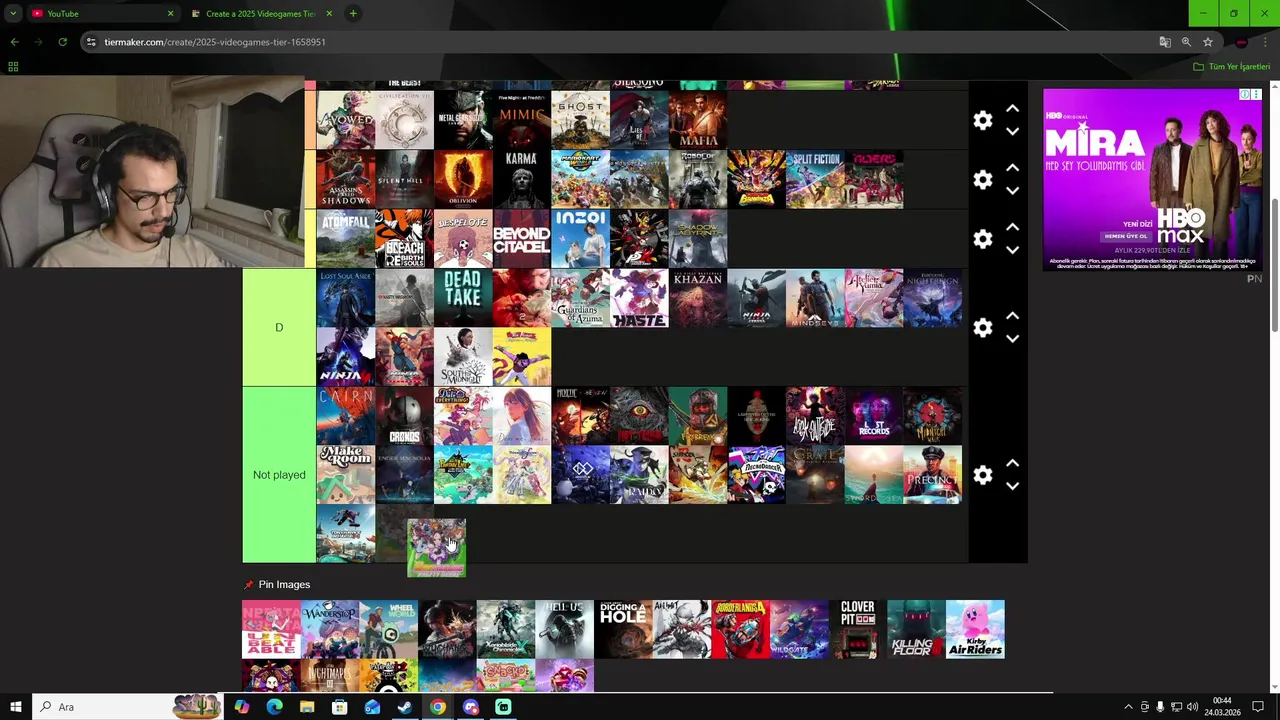Select the Digging a Hole game image
This screenshot has height=720, width=1280.
[623, 629]
